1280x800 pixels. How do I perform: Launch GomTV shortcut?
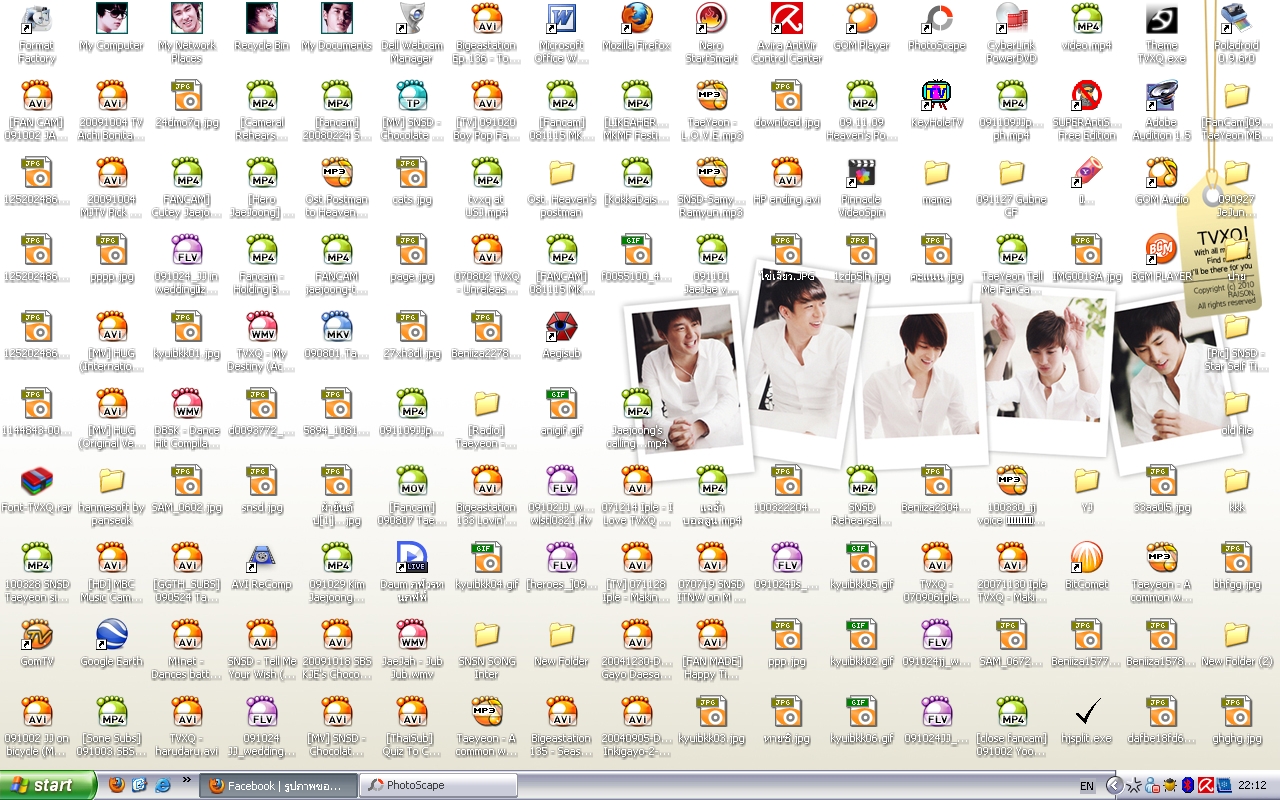click(x=37, y=634)
